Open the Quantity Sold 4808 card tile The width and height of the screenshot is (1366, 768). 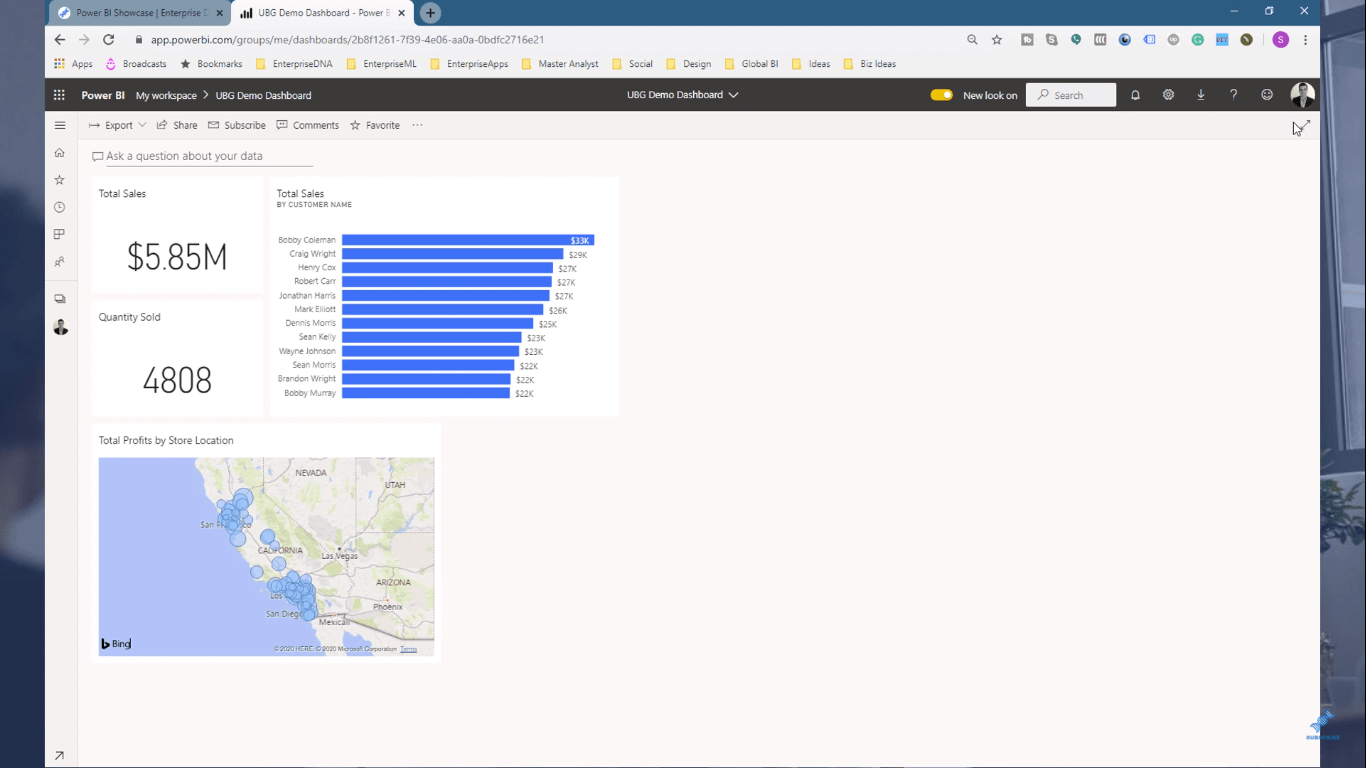click(177, 358)
